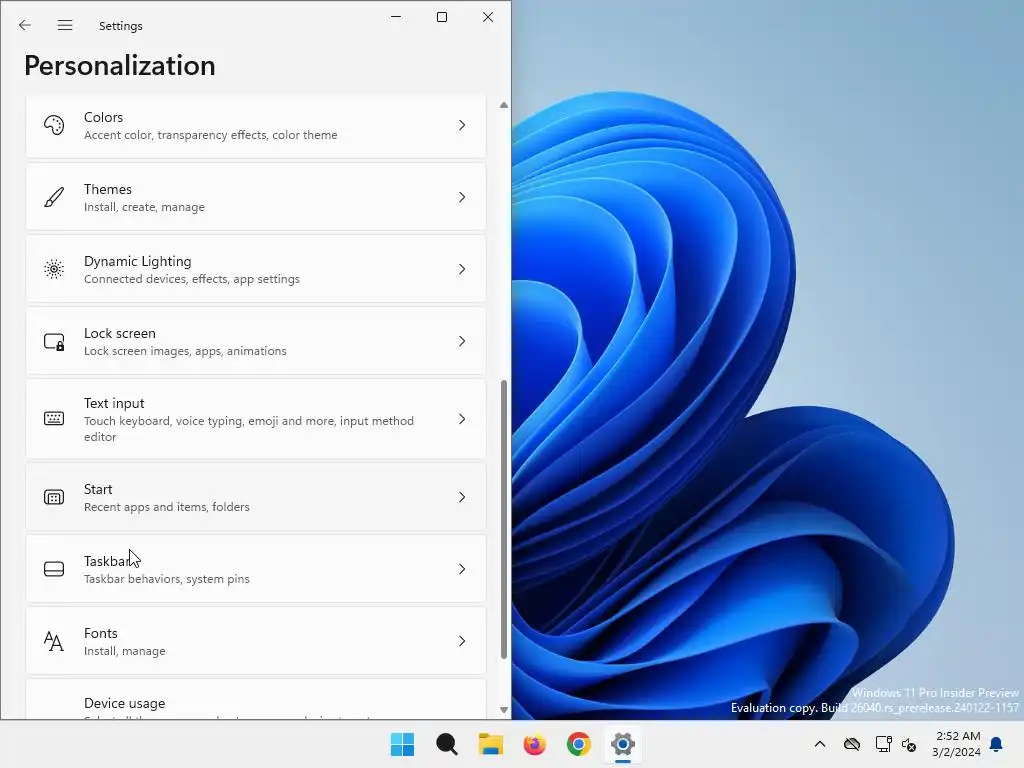The height and width of the screenshot is (768, 1024).
Task: Click the muted volume tray icon
Action: click(x=909, y=744)
